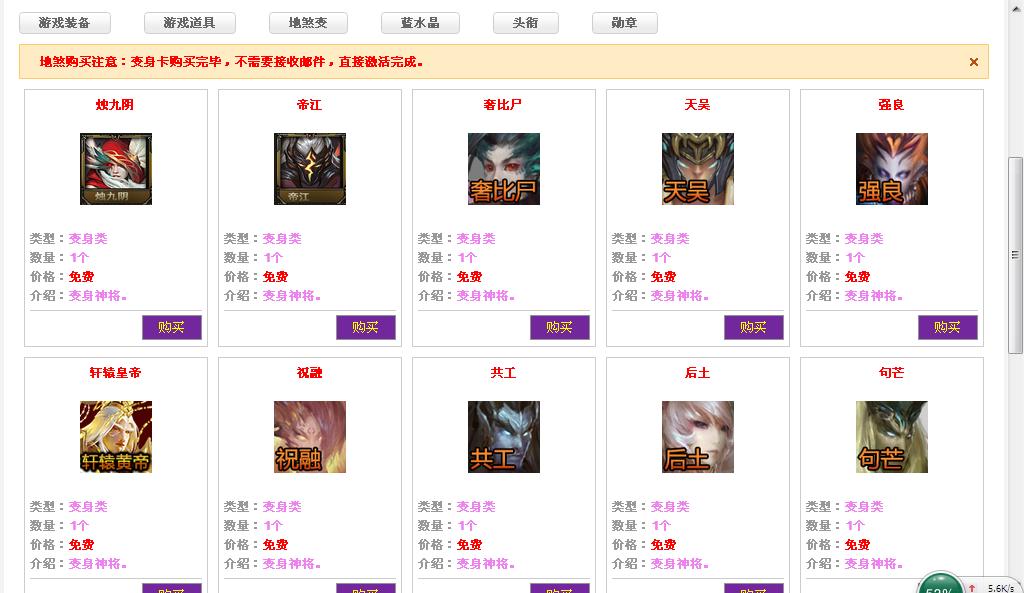This screenshot has height=593, width=1024.
Task: Switch to the 头衔 tab
Action: 526,23
